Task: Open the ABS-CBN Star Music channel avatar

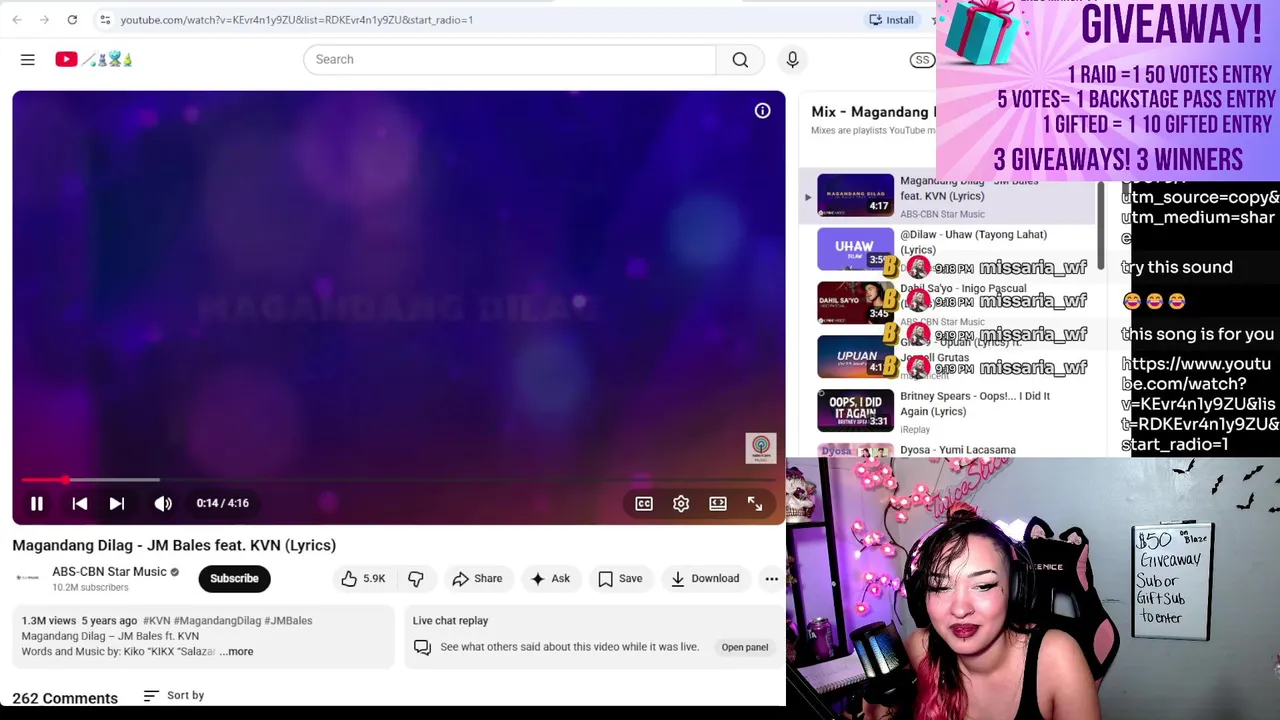Action: point(28,579)
